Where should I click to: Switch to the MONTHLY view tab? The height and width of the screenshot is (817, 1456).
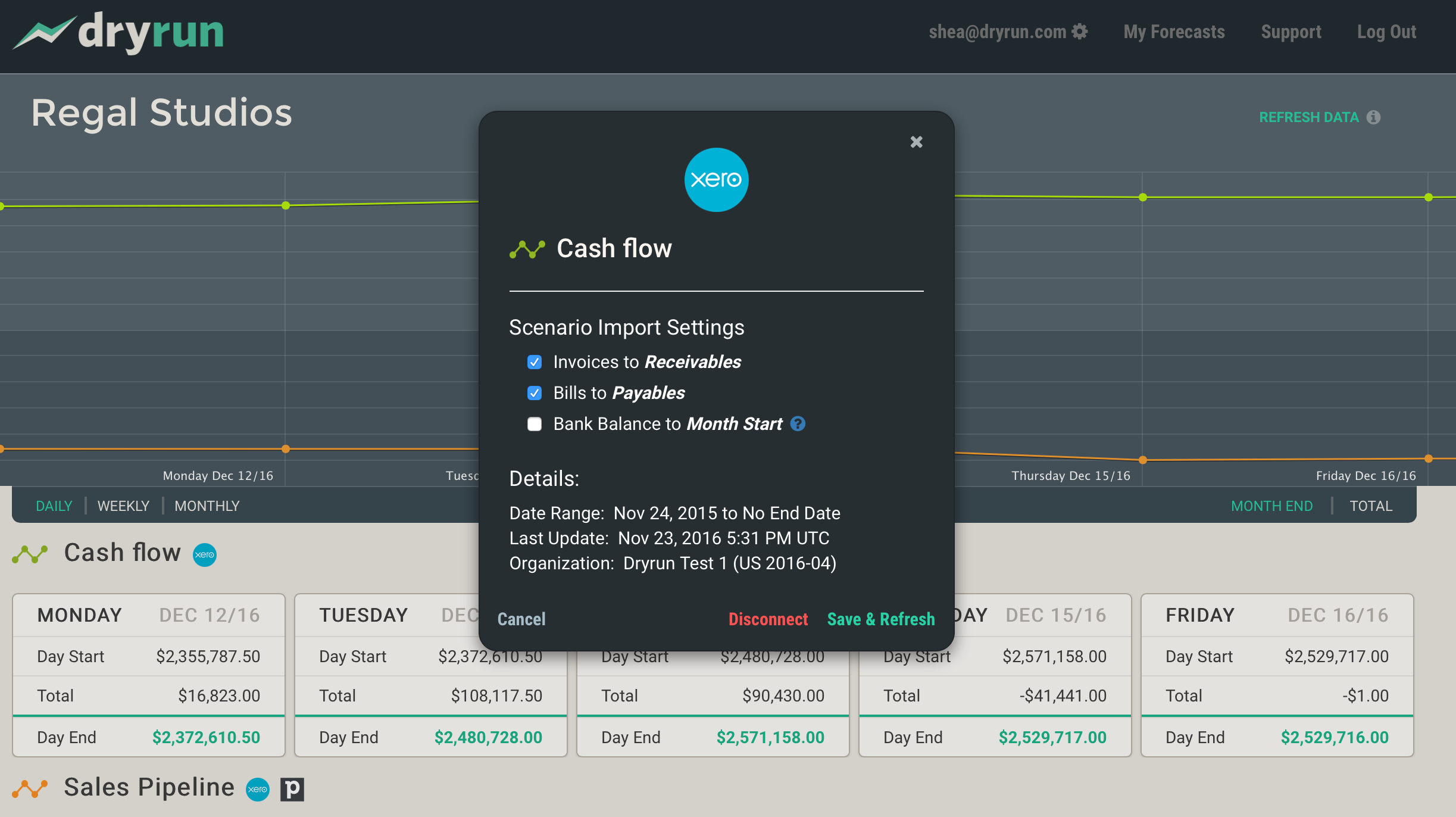coord(207,506)
